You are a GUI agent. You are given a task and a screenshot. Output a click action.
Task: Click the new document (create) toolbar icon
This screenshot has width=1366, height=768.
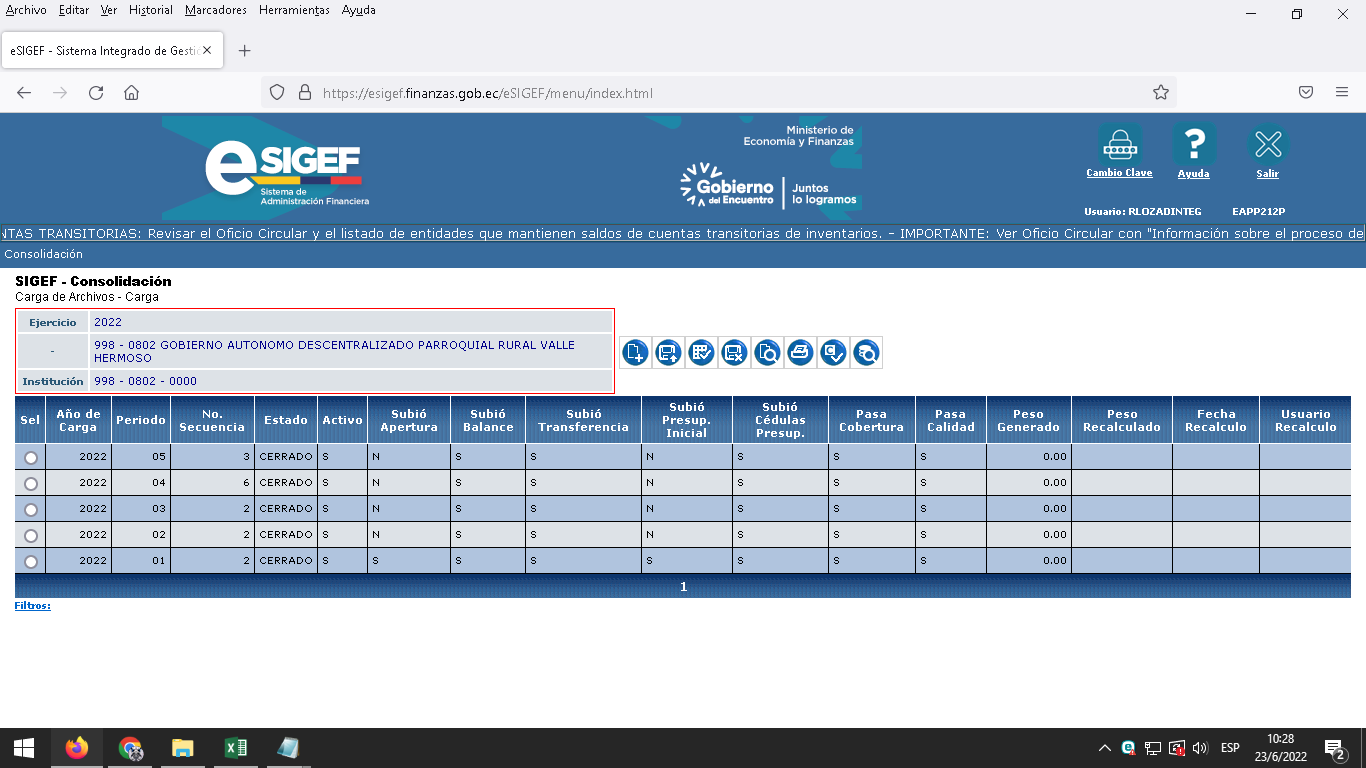coord(635,352)
